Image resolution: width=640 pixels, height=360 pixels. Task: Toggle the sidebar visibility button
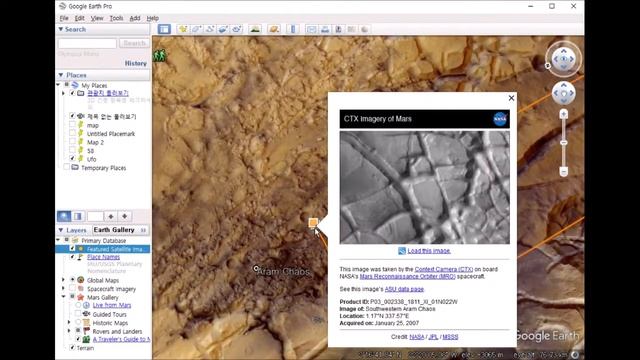(164, 29)
